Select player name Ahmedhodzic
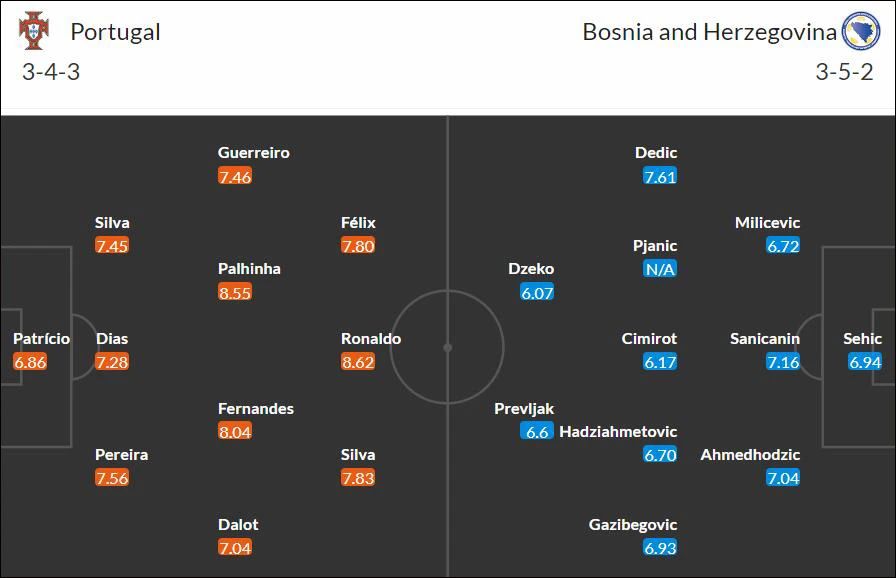Image resolution: width=896 pixels, height=578 pixels. click(x=750, y=455)
